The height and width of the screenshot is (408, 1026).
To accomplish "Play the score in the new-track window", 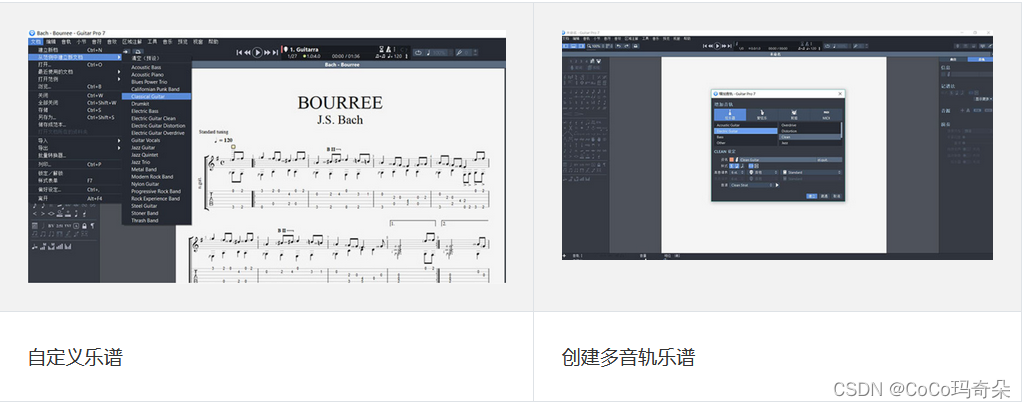I will 717,46.
